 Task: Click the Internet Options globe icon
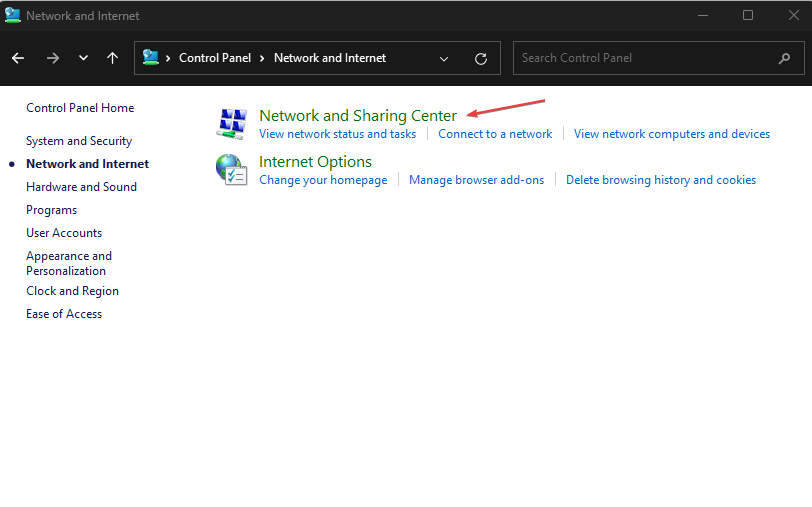point(232,169)
